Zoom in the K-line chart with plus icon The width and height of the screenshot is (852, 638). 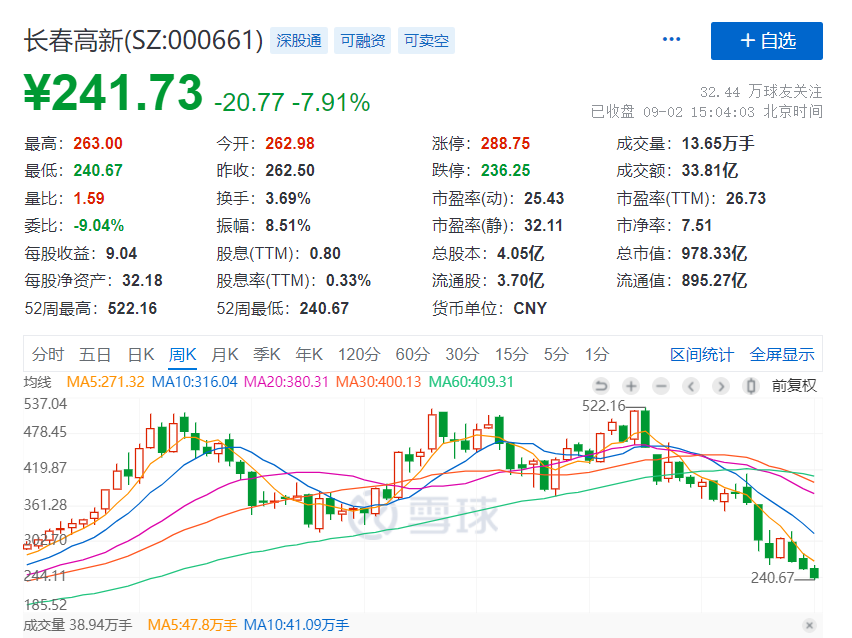631,386
